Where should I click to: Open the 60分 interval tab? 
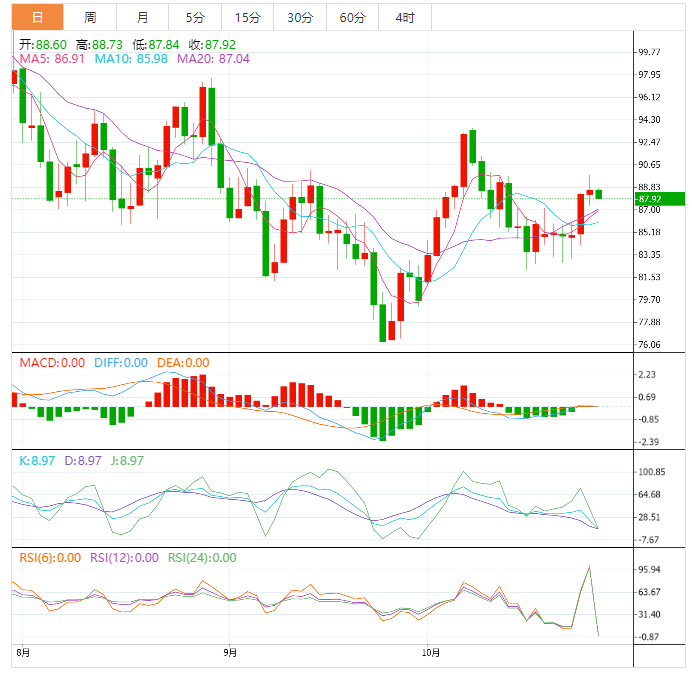352,17
